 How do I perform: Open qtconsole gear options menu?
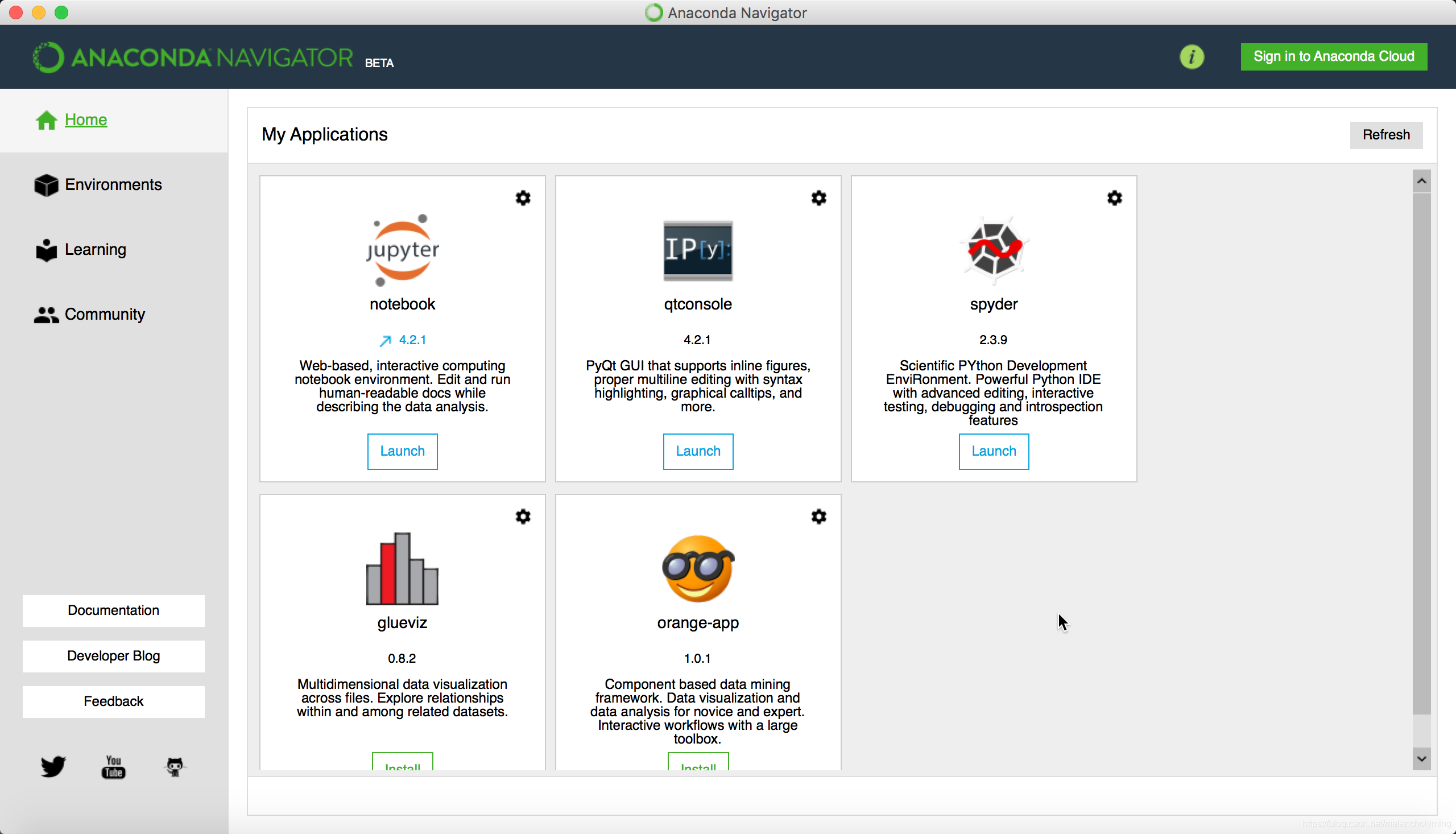click(x=818, y=198)
